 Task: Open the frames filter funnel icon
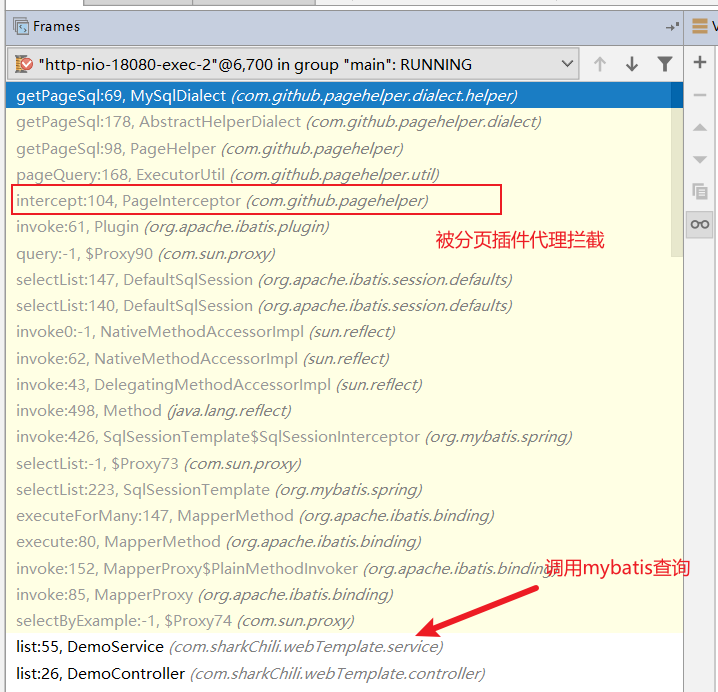[665, 64]
